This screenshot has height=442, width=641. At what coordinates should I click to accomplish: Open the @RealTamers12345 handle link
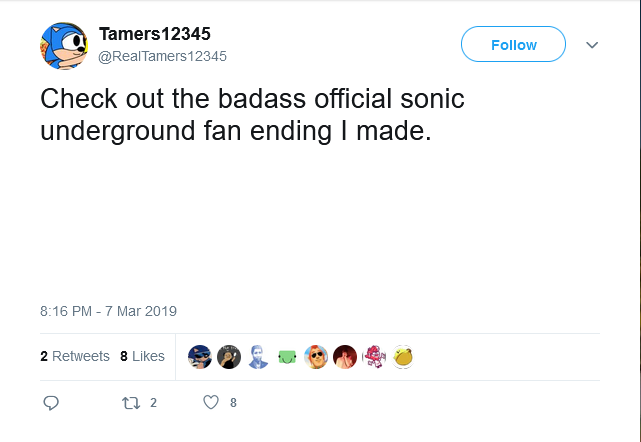click(x=162, y=57)
